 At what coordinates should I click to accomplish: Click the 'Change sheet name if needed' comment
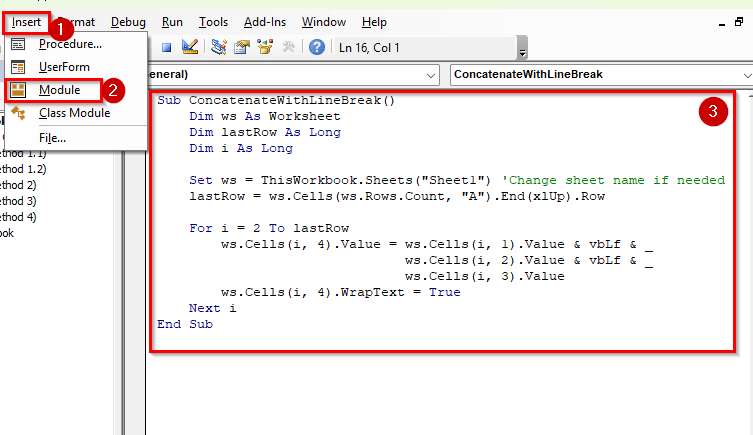coord(613,180)
